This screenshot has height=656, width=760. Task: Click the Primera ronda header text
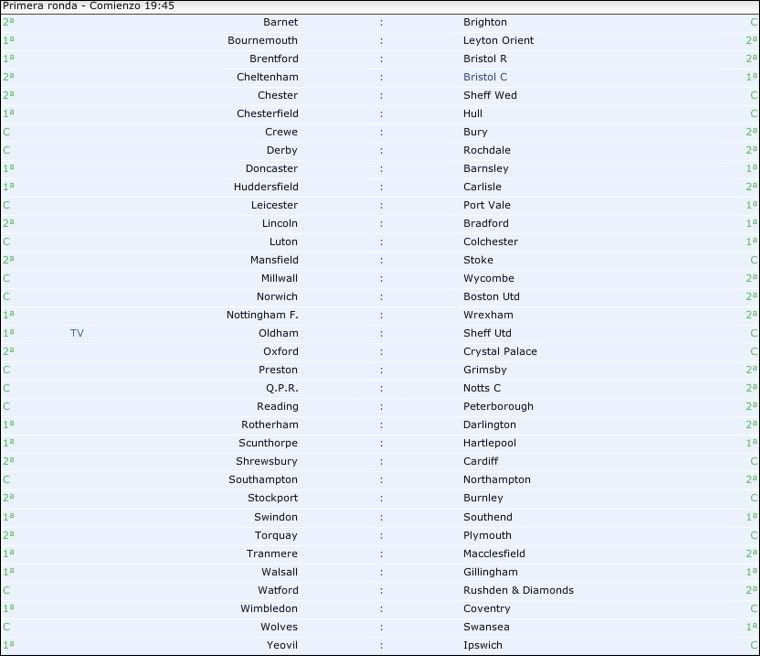(x=88, y=6)
